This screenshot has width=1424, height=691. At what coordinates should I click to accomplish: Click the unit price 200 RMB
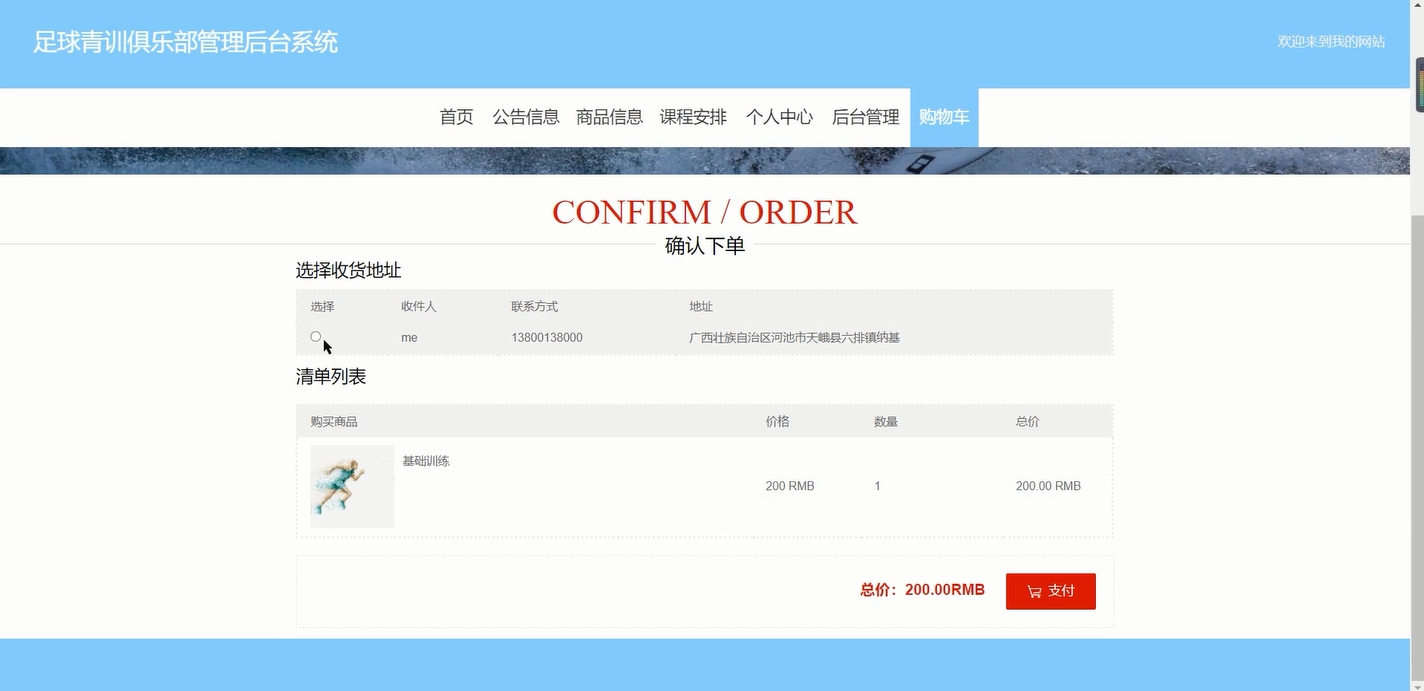pyautogui.click(x=790, y=486)
